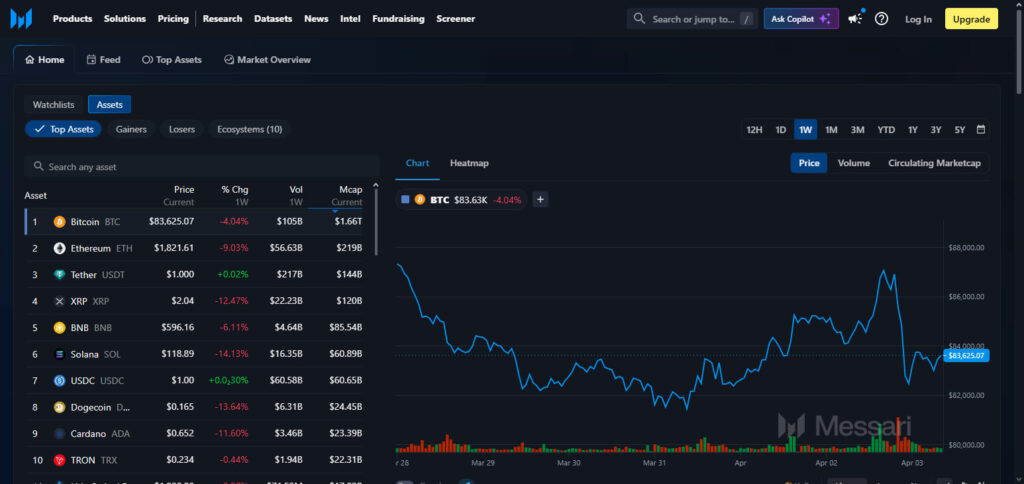This screenshot has width=1024, height=484.
Task: Click the Ethereum icon in asset list
Action: pyautogui.click(x=60, y=248)
